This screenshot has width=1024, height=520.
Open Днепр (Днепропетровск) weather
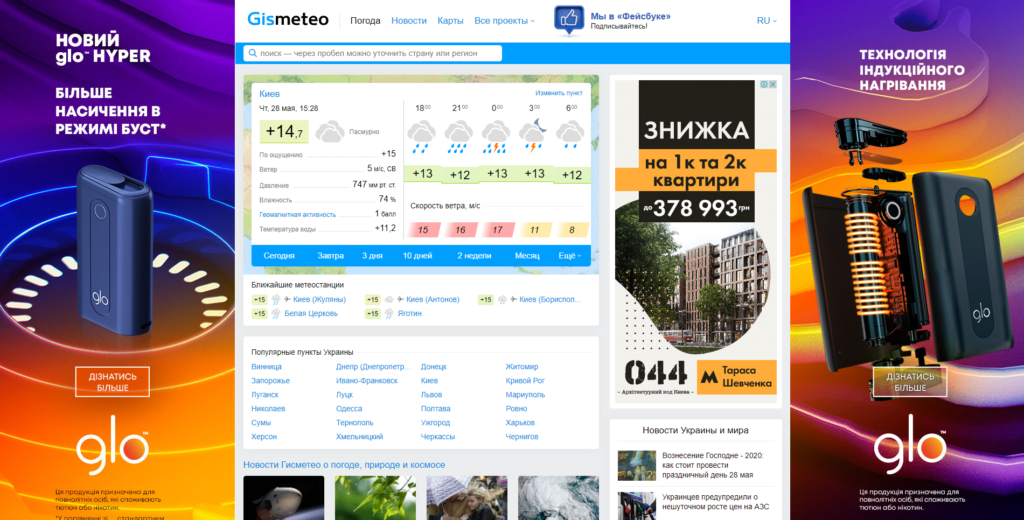[374, 366]
